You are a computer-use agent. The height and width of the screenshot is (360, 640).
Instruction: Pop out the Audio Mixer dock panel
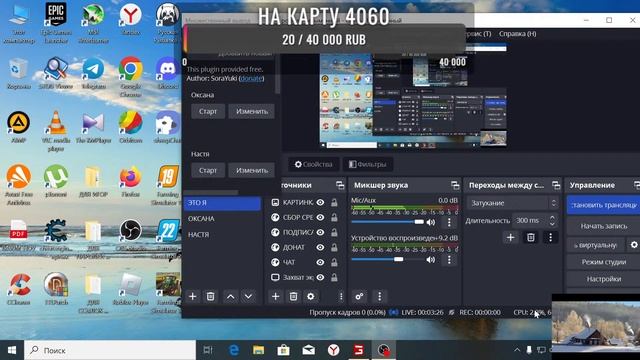click(x=455, y=185)
